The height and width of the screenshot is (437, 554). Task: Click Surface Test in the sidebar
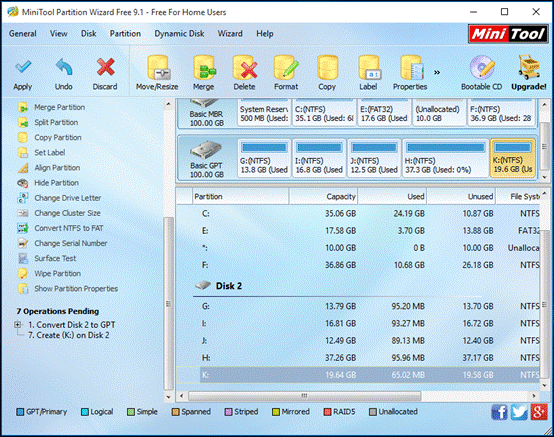click(55, 259)
